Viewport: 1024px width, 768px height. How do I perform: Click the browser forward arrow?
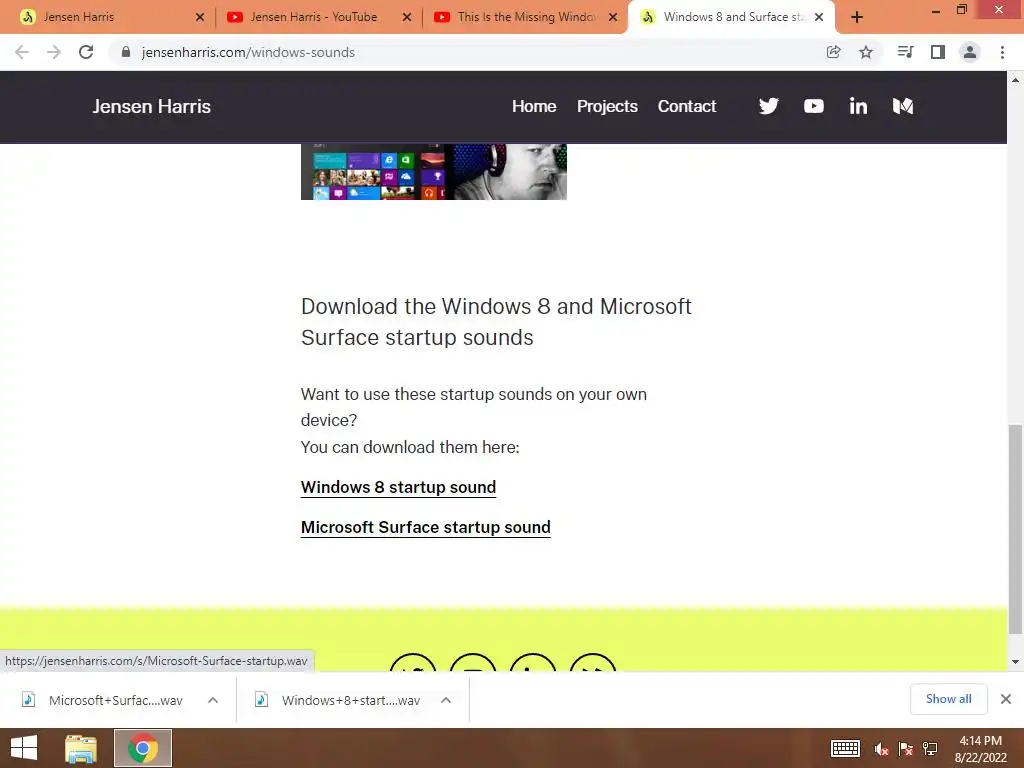[x=54, y=52]
